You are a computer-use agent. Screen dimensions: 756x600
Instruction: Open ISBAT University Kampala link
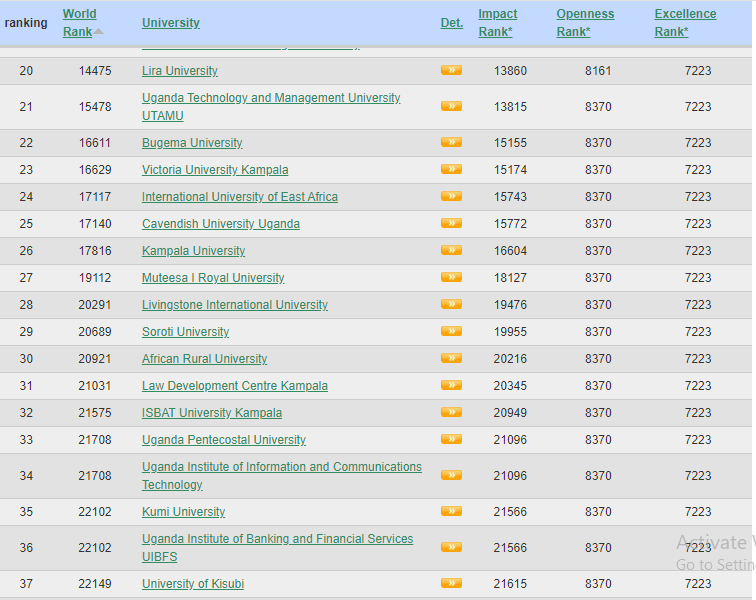pyautogui.click(x=212, y=413)
